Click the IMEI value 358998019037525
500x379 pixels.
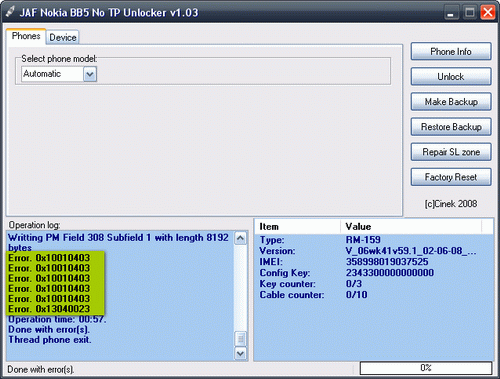point(387,262)
